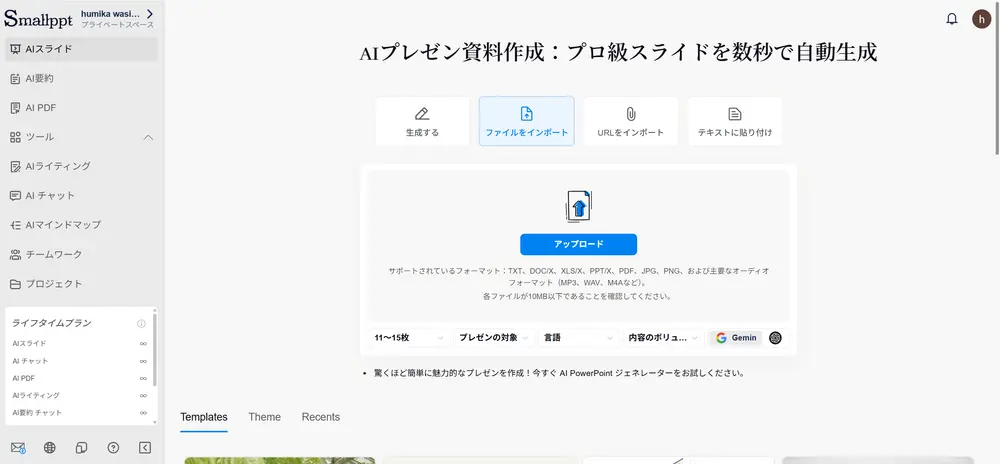Open プロジェクト in the sidebar
This screenshot has width=1000, height=464.
tap(82, 284)
